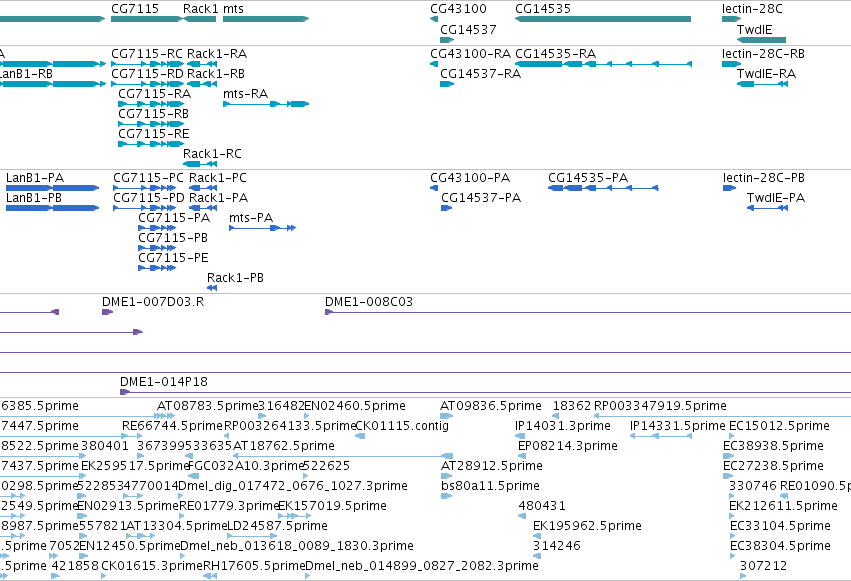Select the IP14331.5prime EST glyph
Image resolution: width=851 pixels, height=581 pixels.
(661, 436)
